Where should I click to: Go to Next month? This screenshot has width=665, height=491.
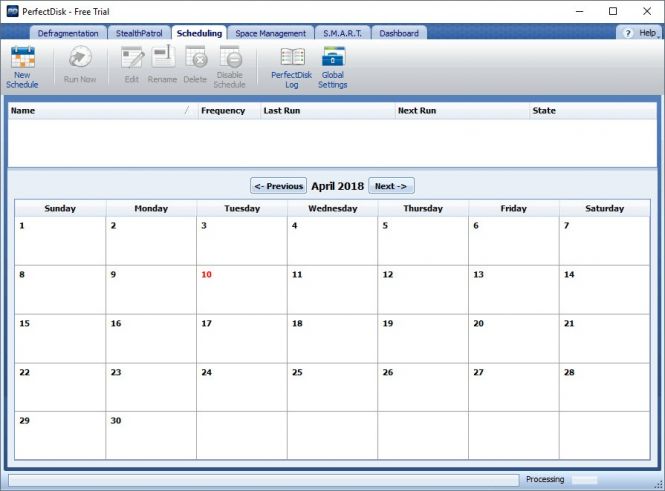tap(391, 186)
